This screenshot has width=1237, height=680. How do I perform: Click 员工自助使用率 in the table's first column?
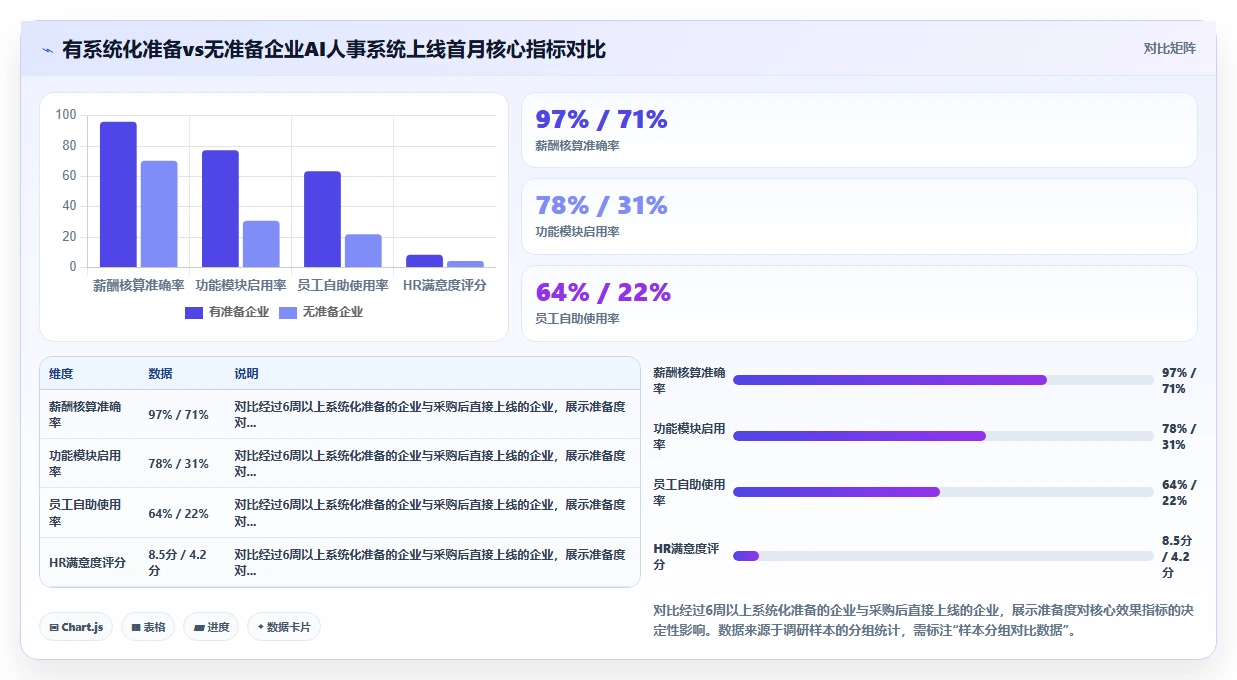(86, 513)
